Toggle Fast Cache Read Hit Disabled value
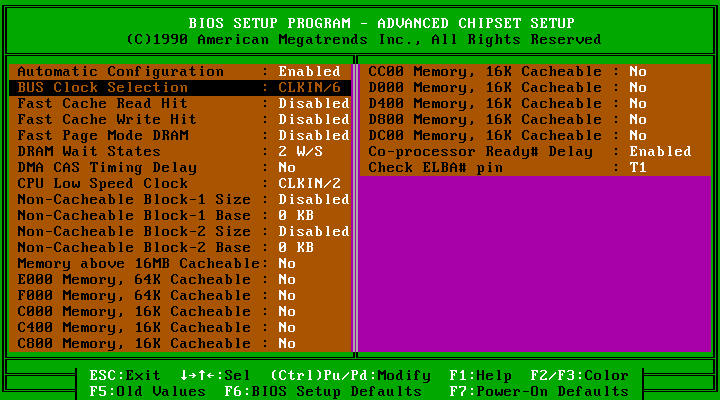 click(313, 104)
